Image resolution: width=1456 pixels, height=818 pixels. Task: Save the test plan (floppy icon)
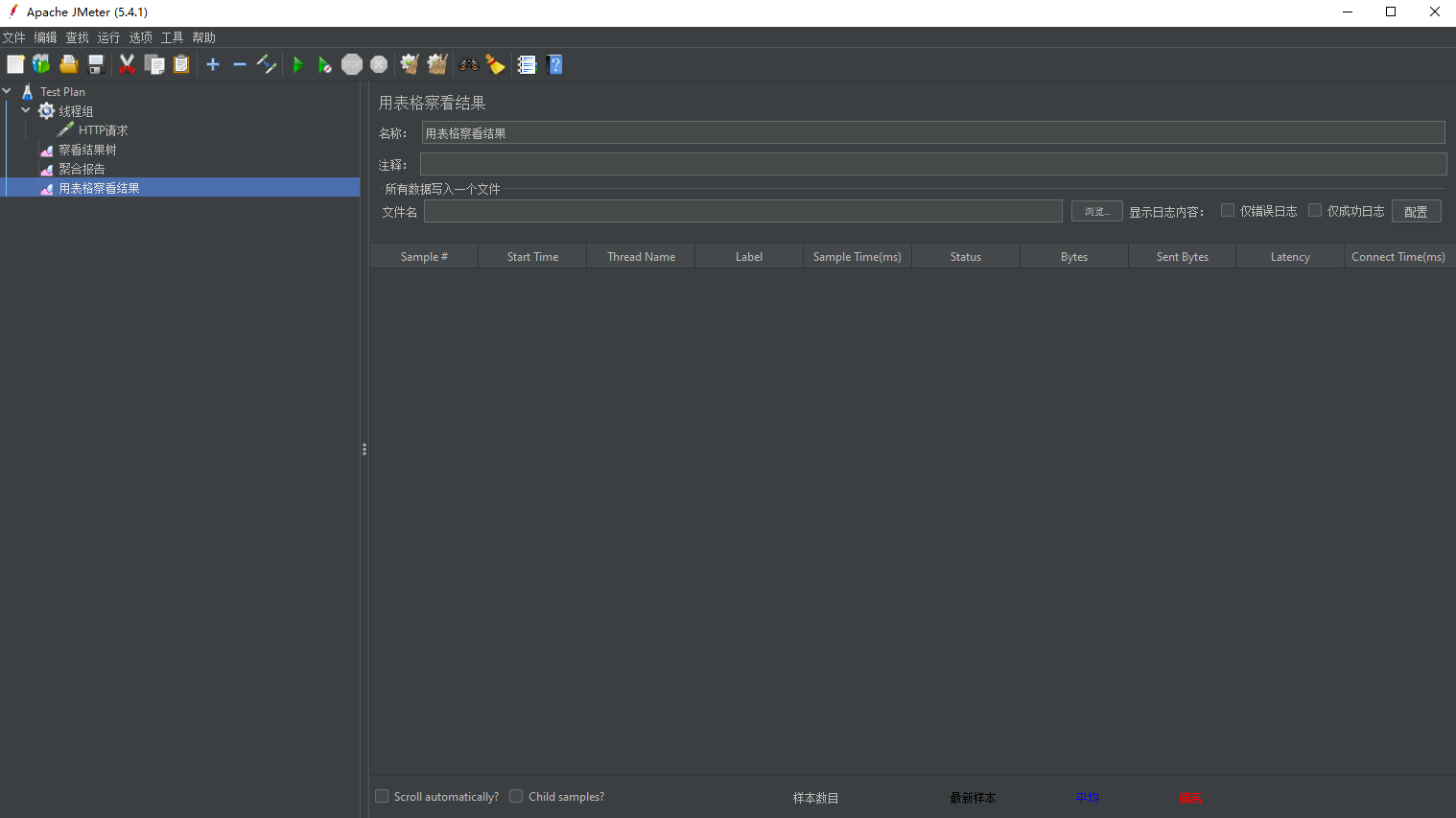96,64
